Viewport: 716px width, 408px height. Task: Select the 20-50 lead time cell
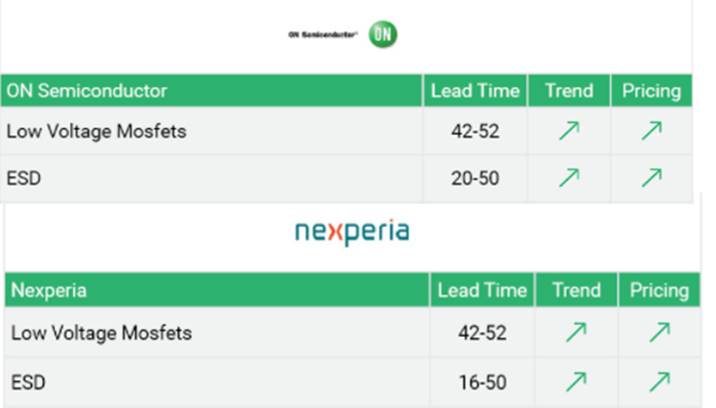pos(475,178)
